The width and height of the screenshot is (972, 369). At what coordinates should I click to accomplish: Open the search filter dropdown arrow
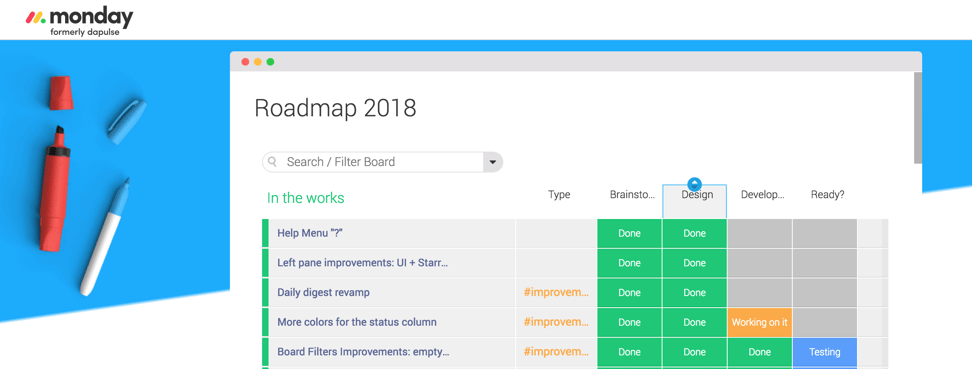pyautogui.click(x=493, y=162)
